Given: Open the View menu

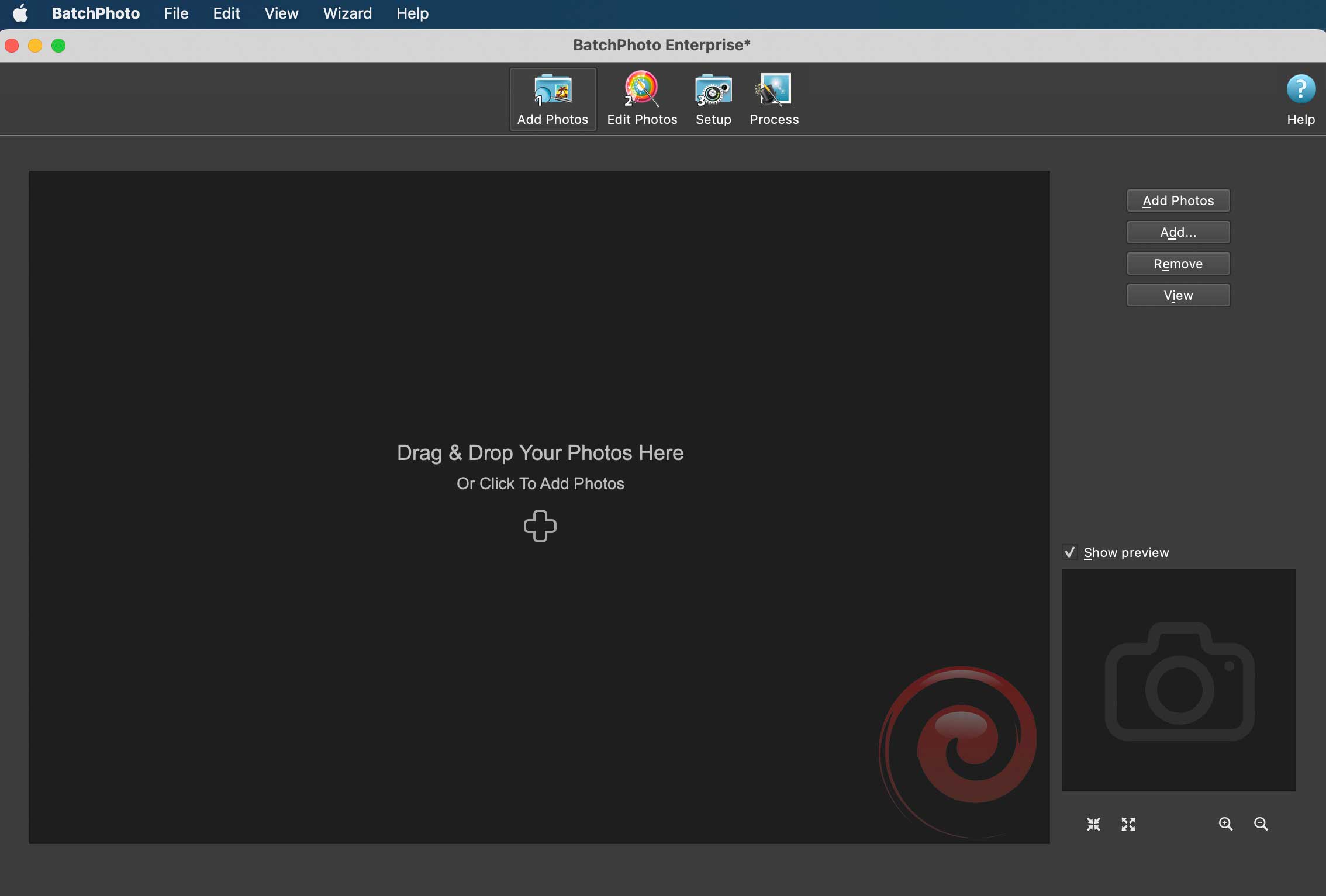Looking at the screenshot, I should (x=281, y=13).
